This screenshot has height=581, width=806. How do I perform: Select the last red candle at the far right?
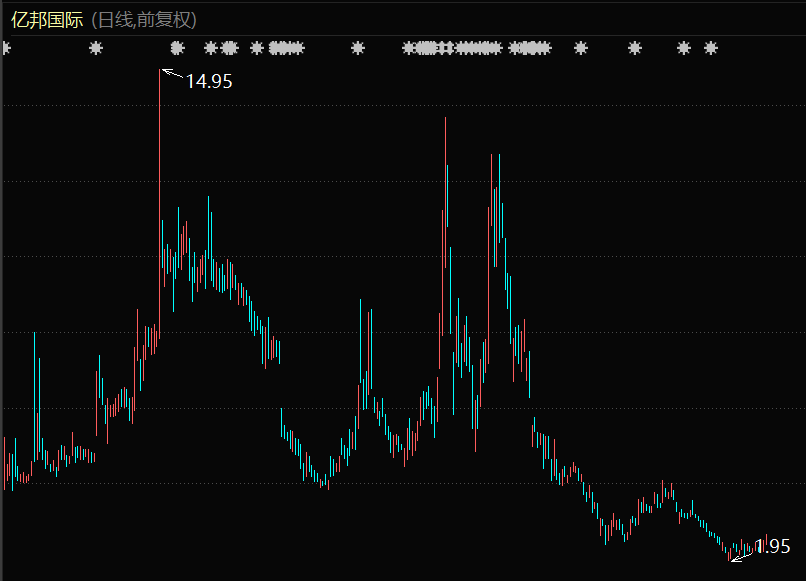(767, 542)
